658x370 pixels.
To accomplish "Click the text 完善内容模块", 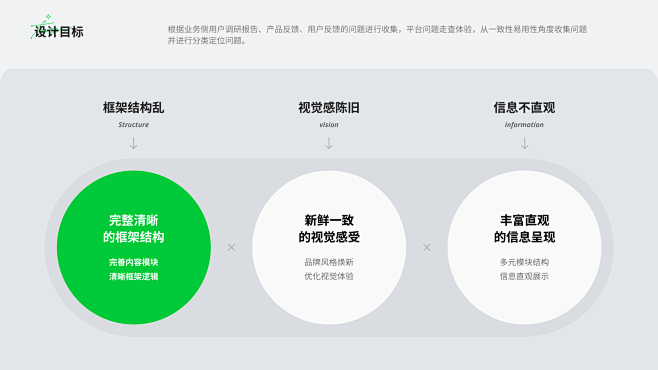I will pyautogui.click(x=133, y=262).
